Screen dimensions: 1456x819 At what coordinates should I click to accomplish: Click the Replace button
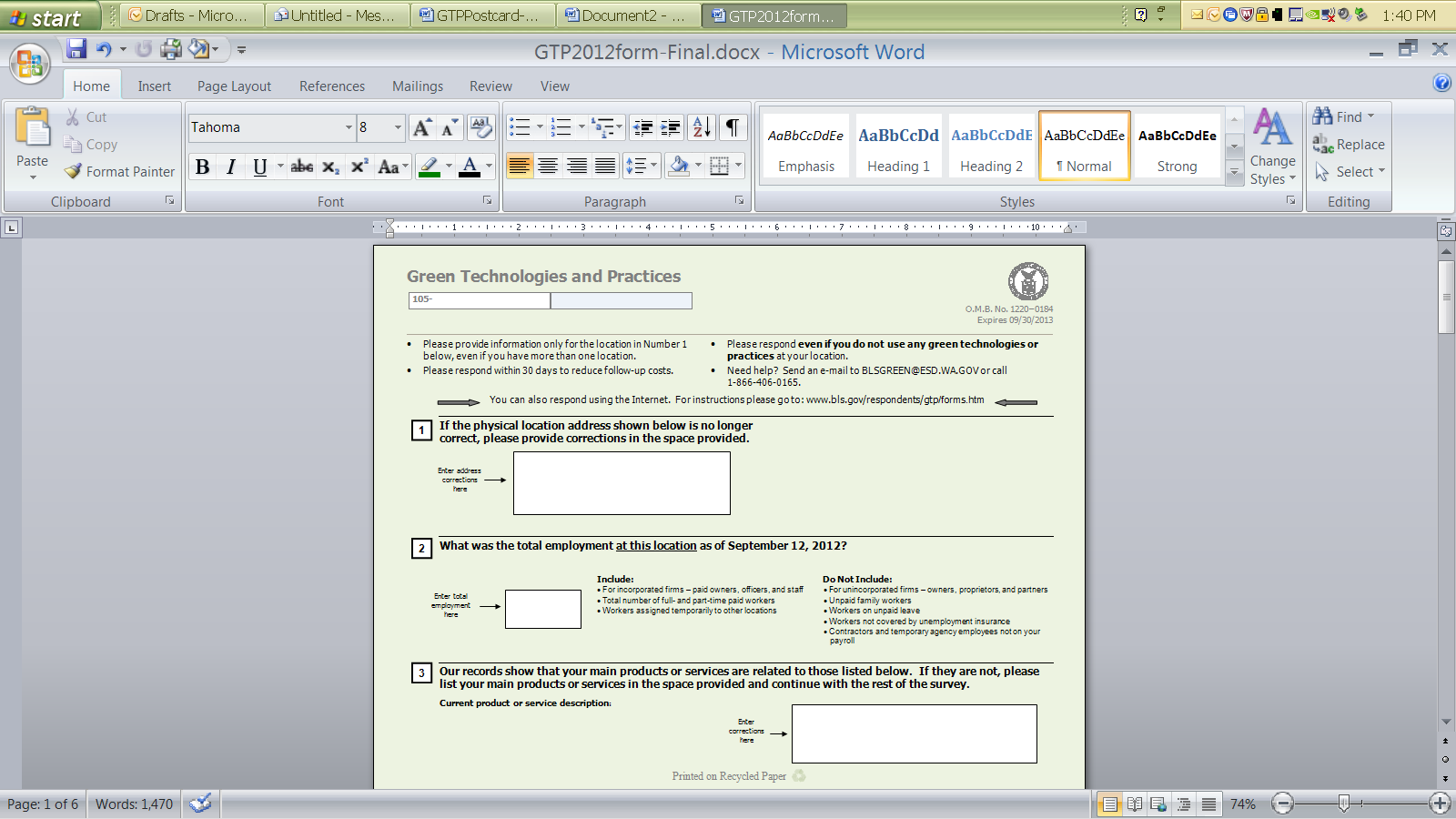click(x=1349, y=145)
